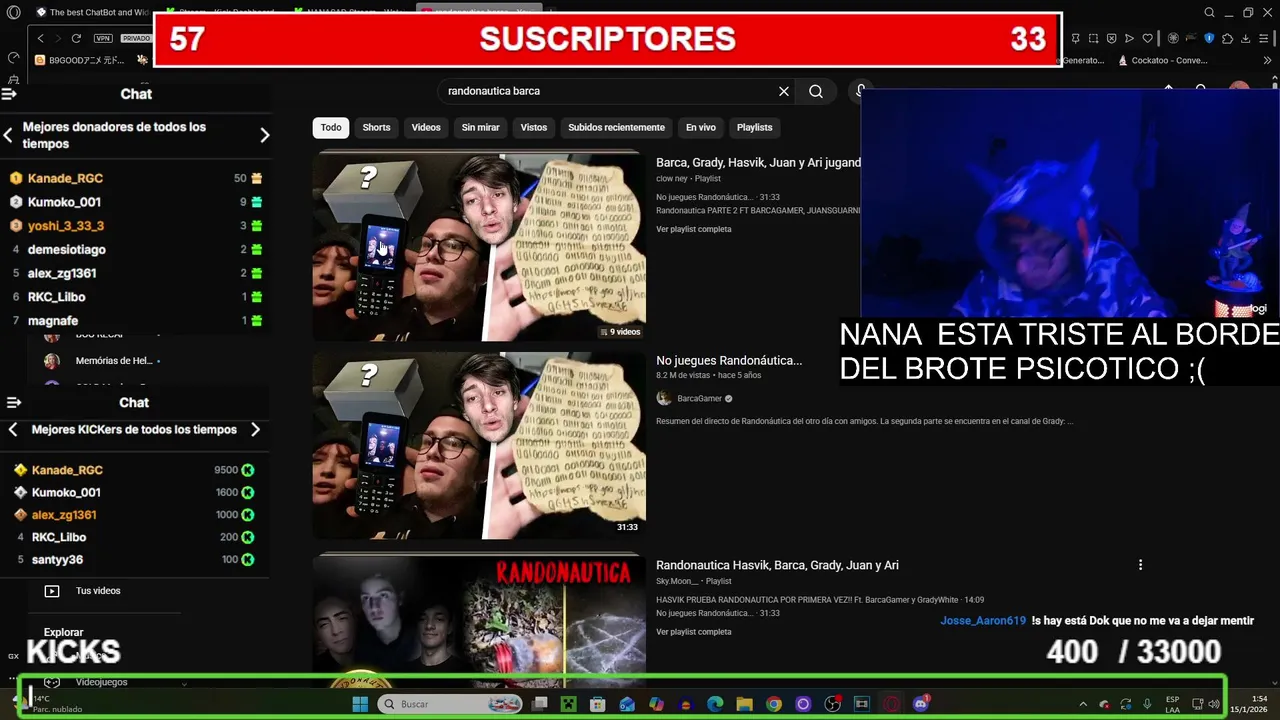Click the blue shield extension icon

coord(1209,38)
